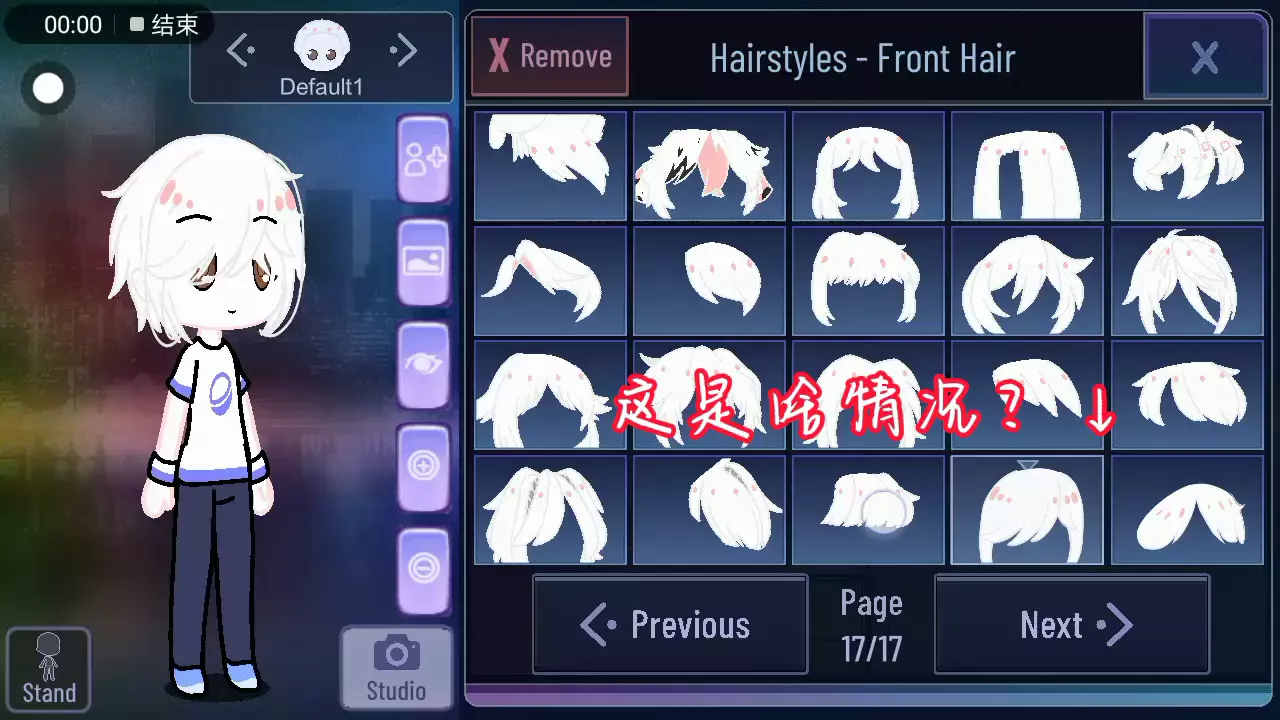Toggle the eye visibility icon button
This screenshot has width=1280, height=720.
click(424, 365)
